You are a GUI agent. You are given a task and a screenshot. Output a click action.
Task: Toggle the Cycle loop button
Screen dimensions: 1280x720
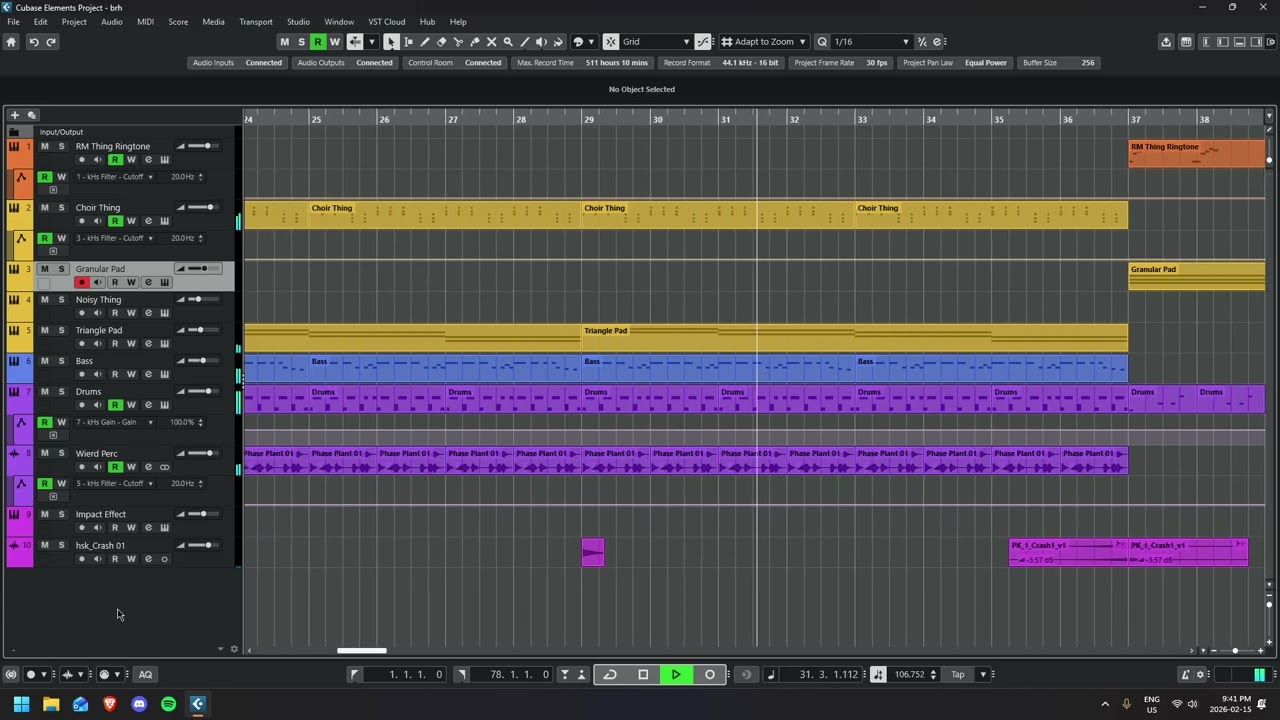pyautogui.click(x=610, y=674)
